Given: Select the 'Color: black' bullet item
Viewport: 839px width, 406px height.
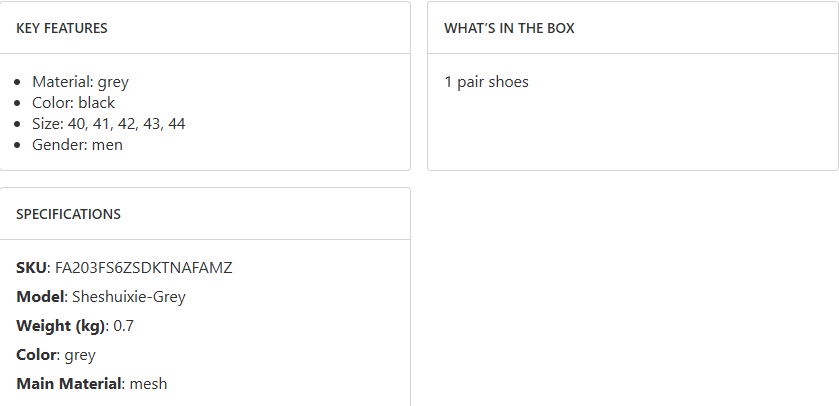Looking at the screenshot, I should tap(73, 103).
